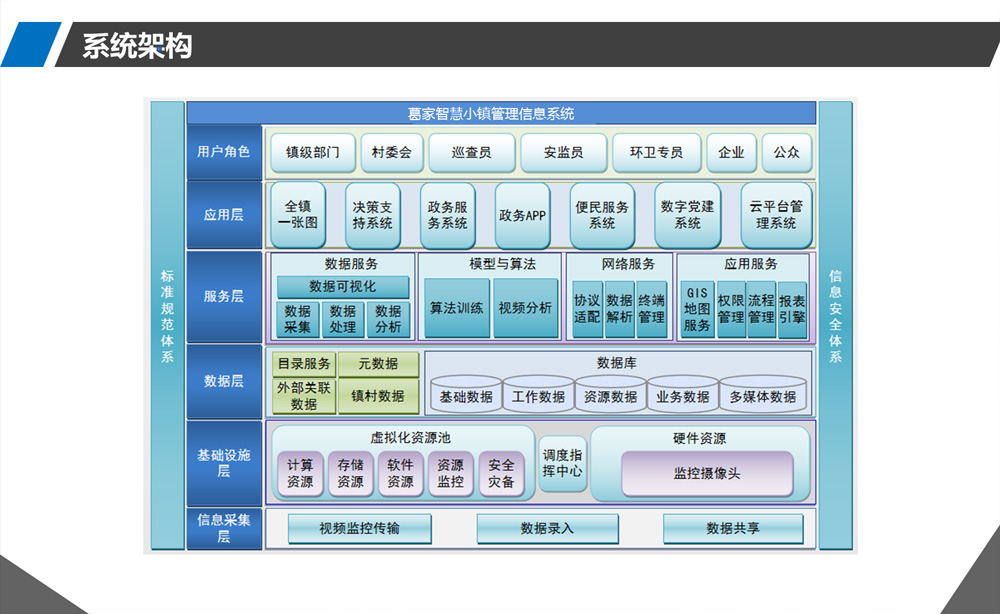Select the 全镇一张图 application block
This screenshot has width=1000, height=614.
click(x=299, y=215)
